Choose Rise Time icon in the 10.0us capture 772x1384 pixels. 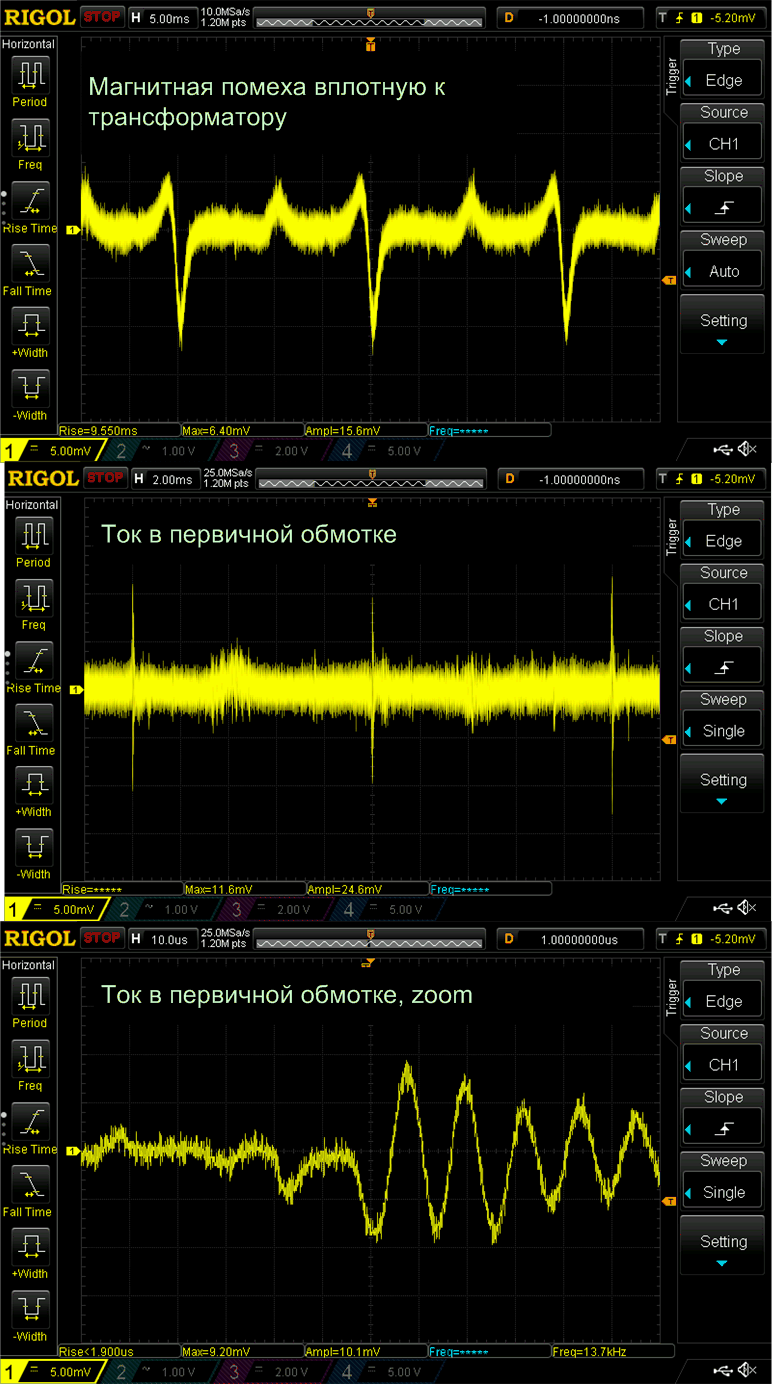pos(30,1121)
